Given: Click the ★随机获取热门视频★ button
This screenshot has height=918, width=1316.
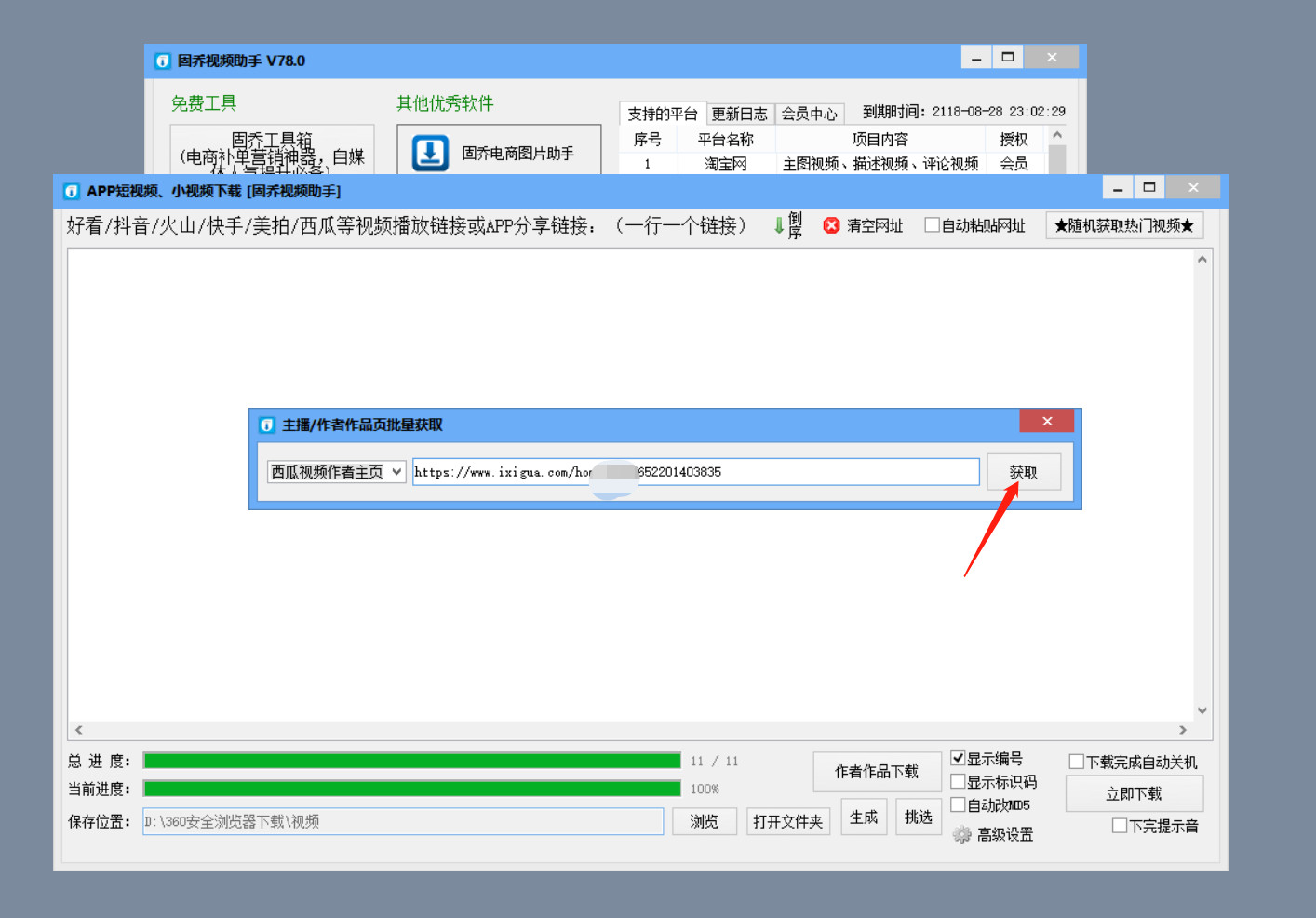Looking at the screenshot, I should tap(1123, 224).
